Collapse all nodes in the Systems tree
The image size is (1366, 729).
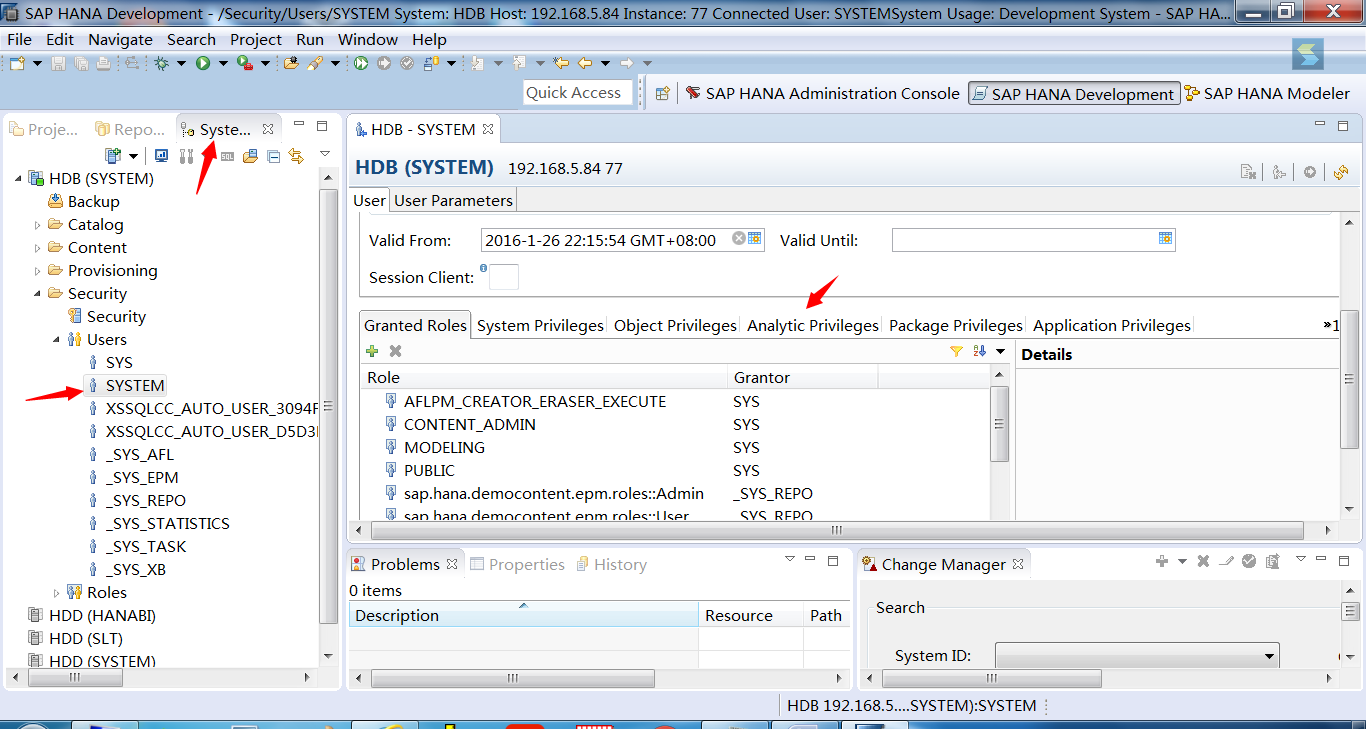click(273, 155)
